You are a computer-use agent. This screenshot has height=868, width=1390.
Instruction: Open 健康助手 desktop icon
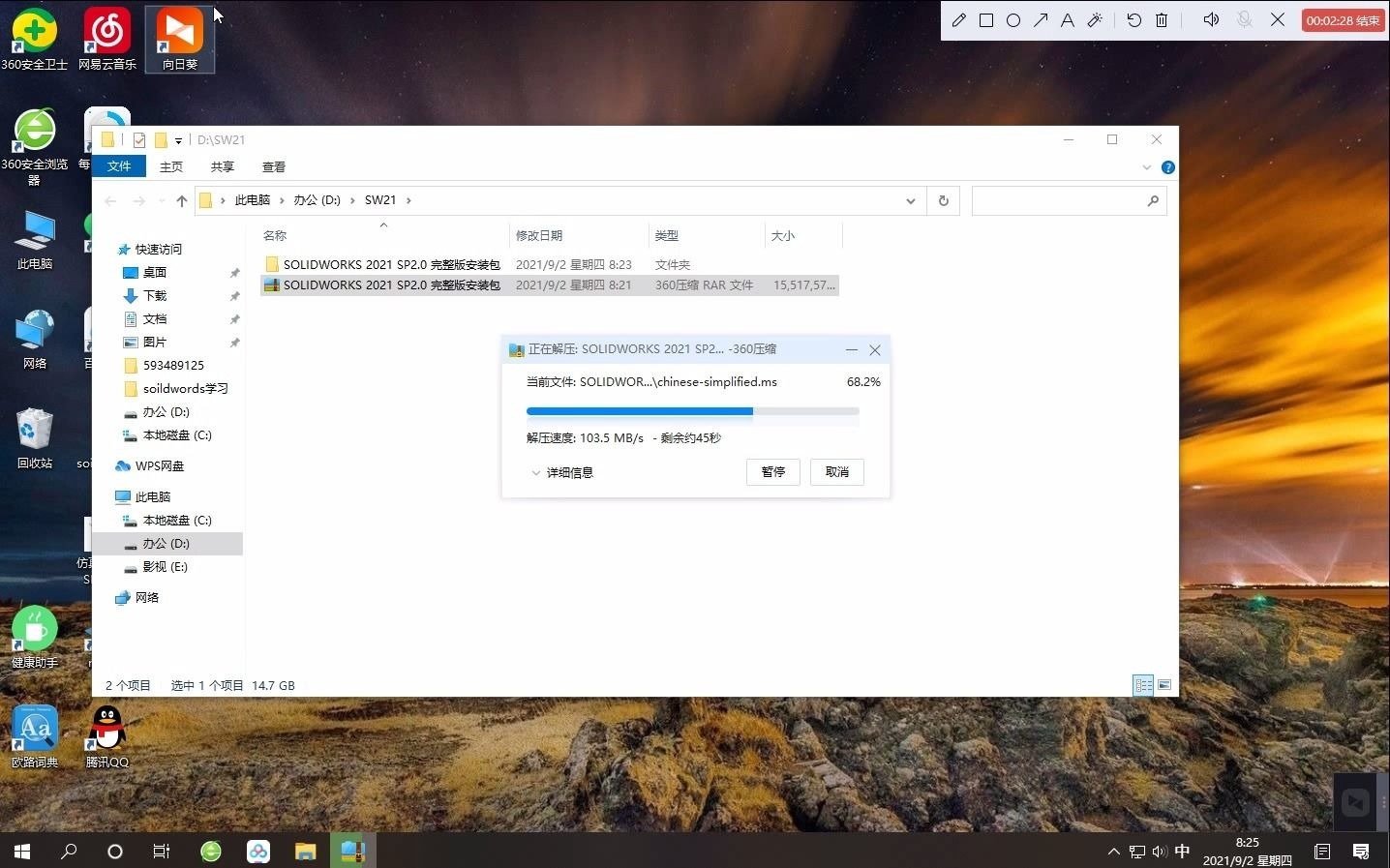(x=35, y=638)
